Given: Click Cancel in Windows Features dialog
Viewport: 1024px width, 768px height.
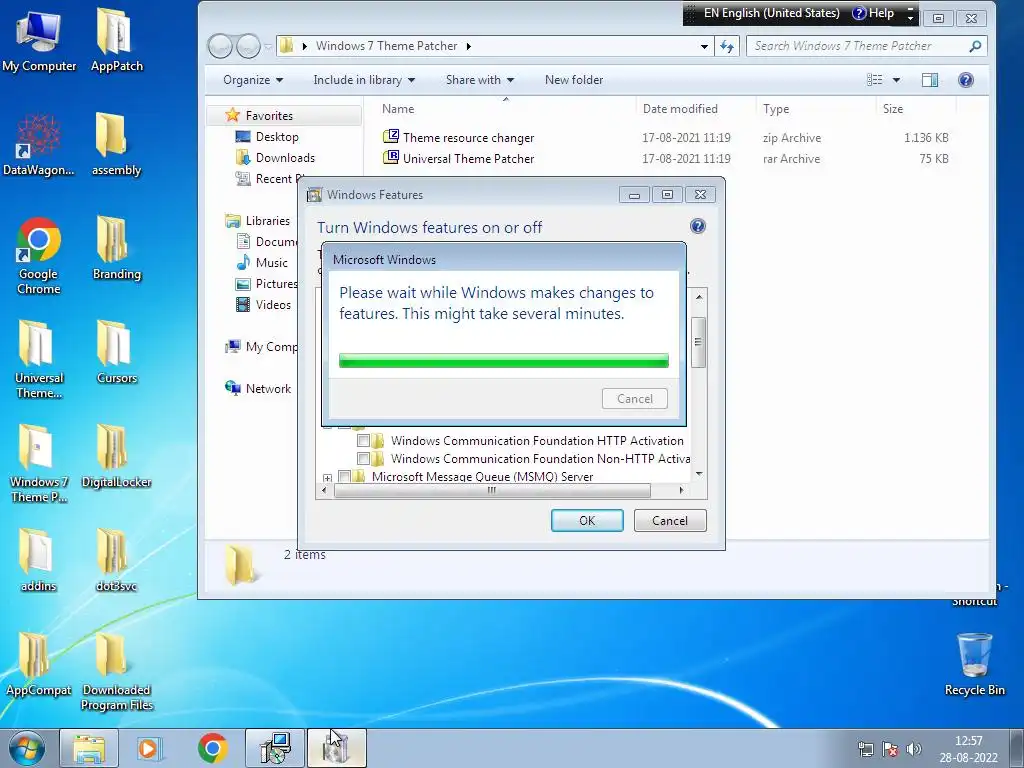Looking at the screenshot, I should [x=670, y=520].
